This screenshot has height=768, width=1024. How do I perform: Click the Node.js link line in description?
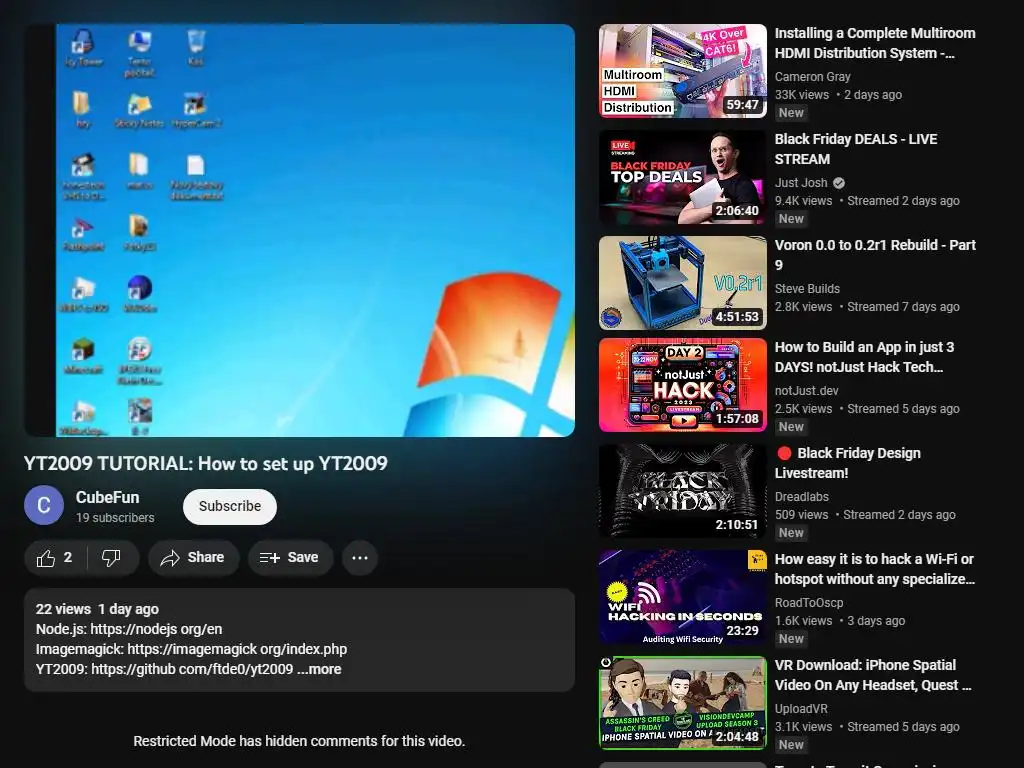point(129,630)
